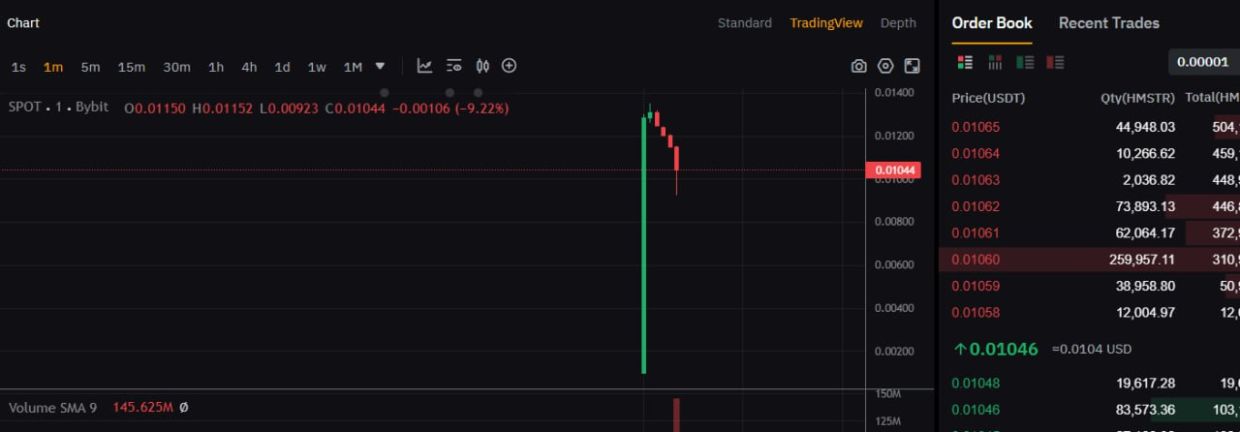Select the 15m timeframe

131,67
